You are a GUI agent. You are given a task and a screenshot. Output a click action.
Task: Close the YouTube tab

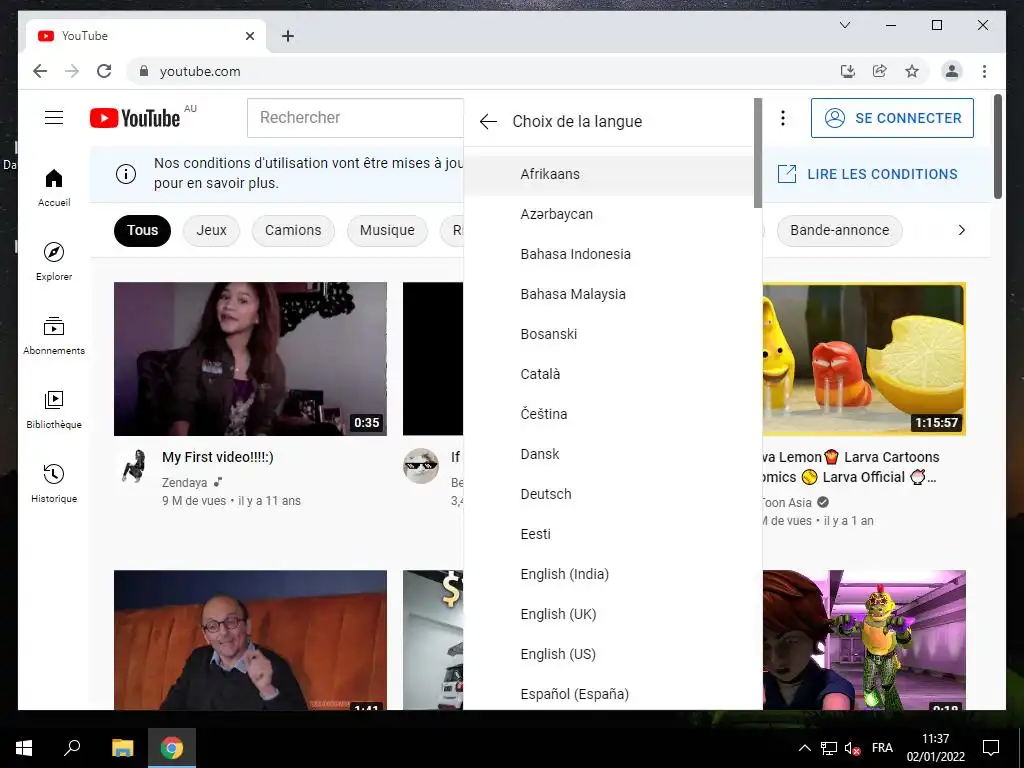[249, 36]
